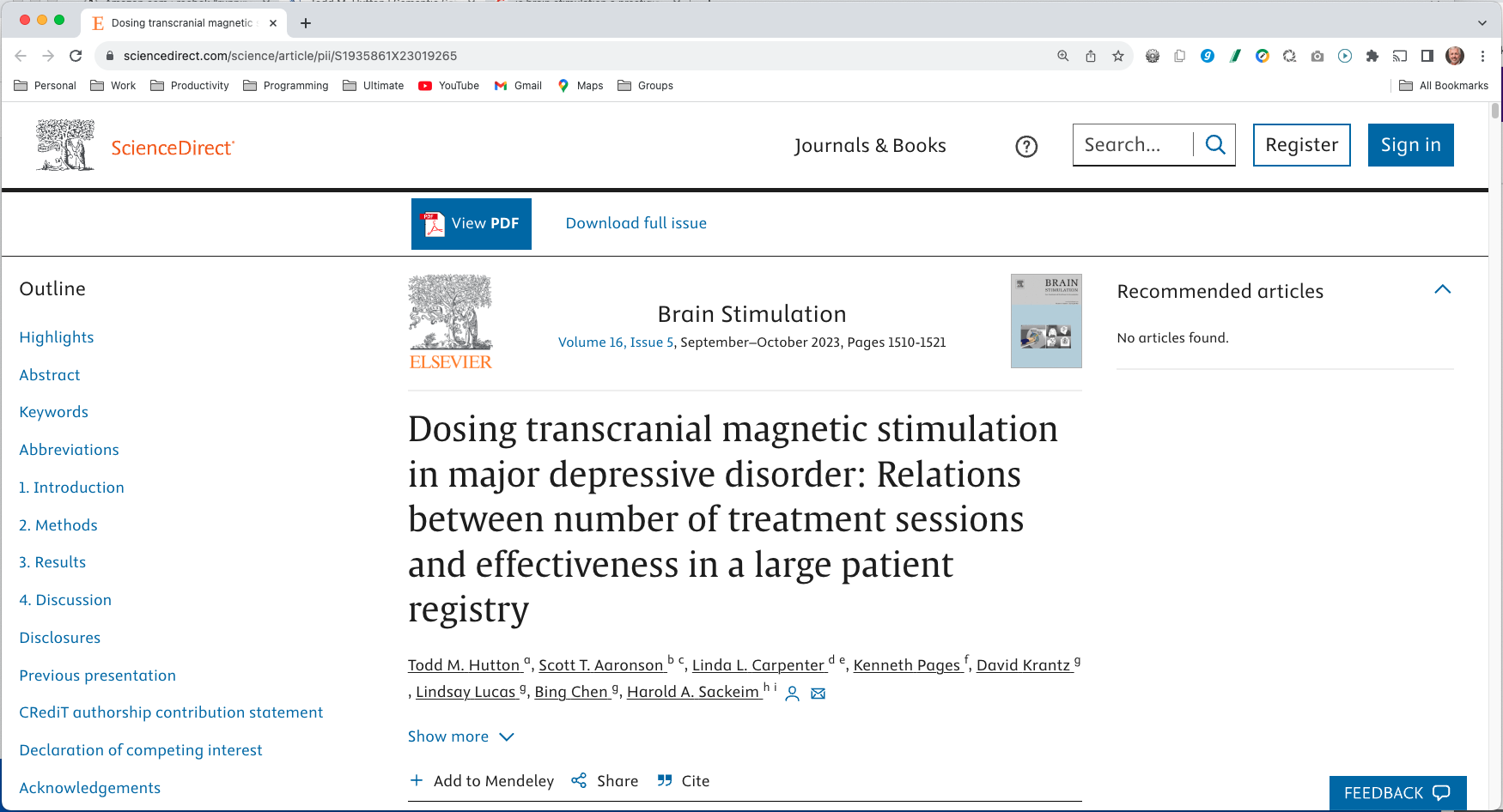Open the Journals & Books menu

pyautogui.click(x=871, y=145)
